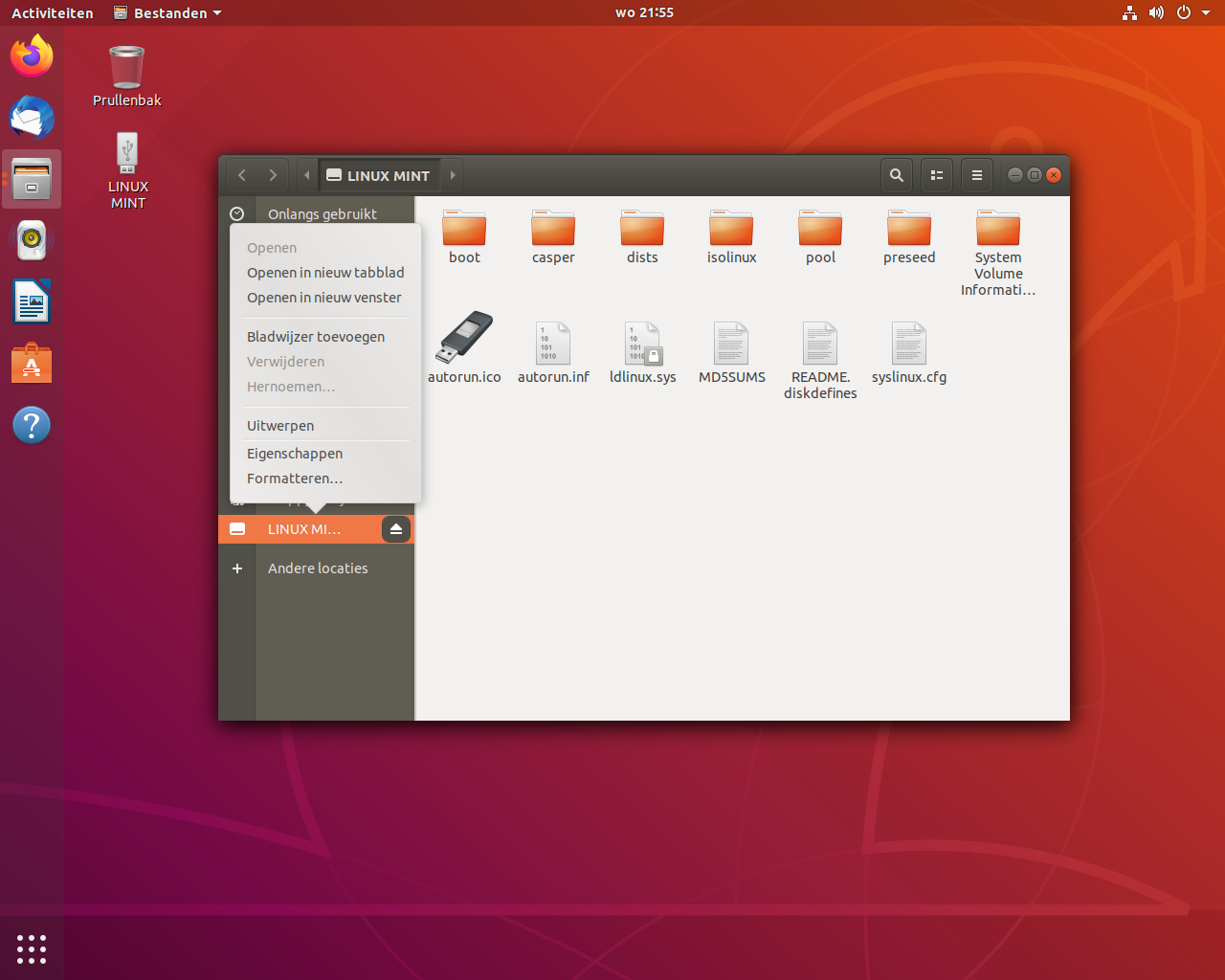Open the hamburger options menu
Screen dimensions: 1225x980
click(x=977, y=175)
